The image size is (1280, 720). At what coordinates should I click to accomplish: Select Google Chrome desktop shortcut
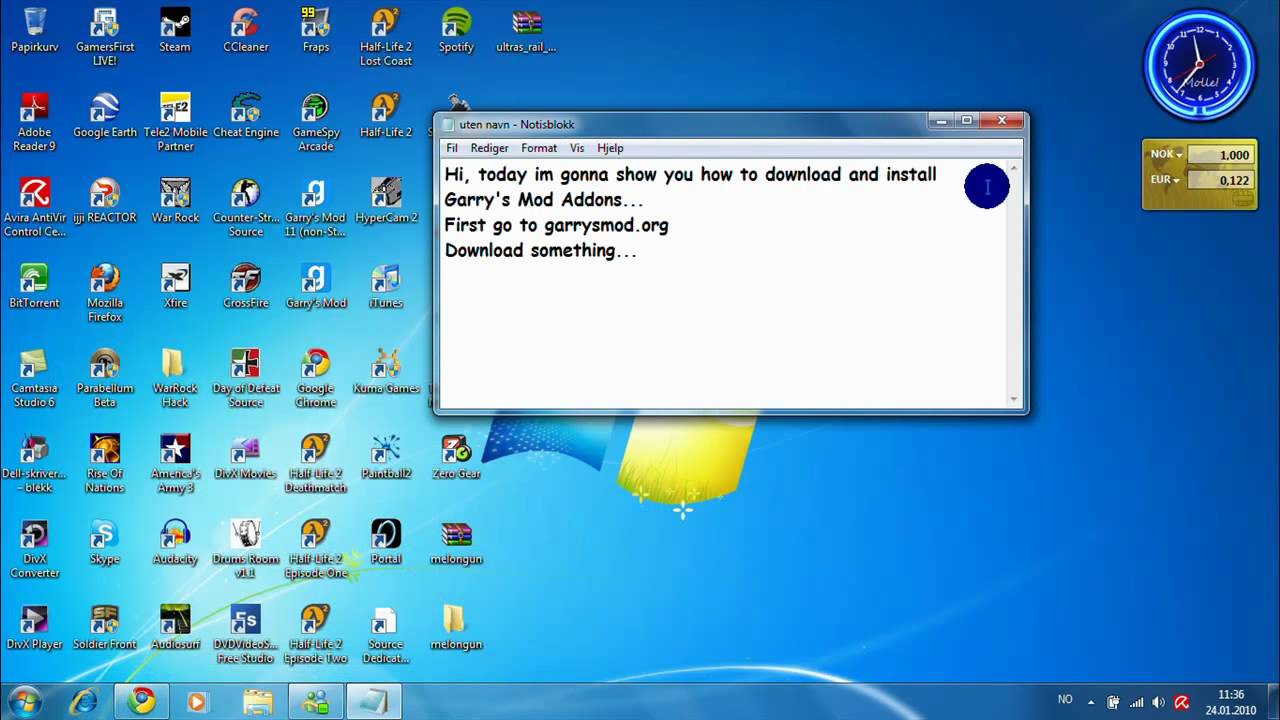316,378
